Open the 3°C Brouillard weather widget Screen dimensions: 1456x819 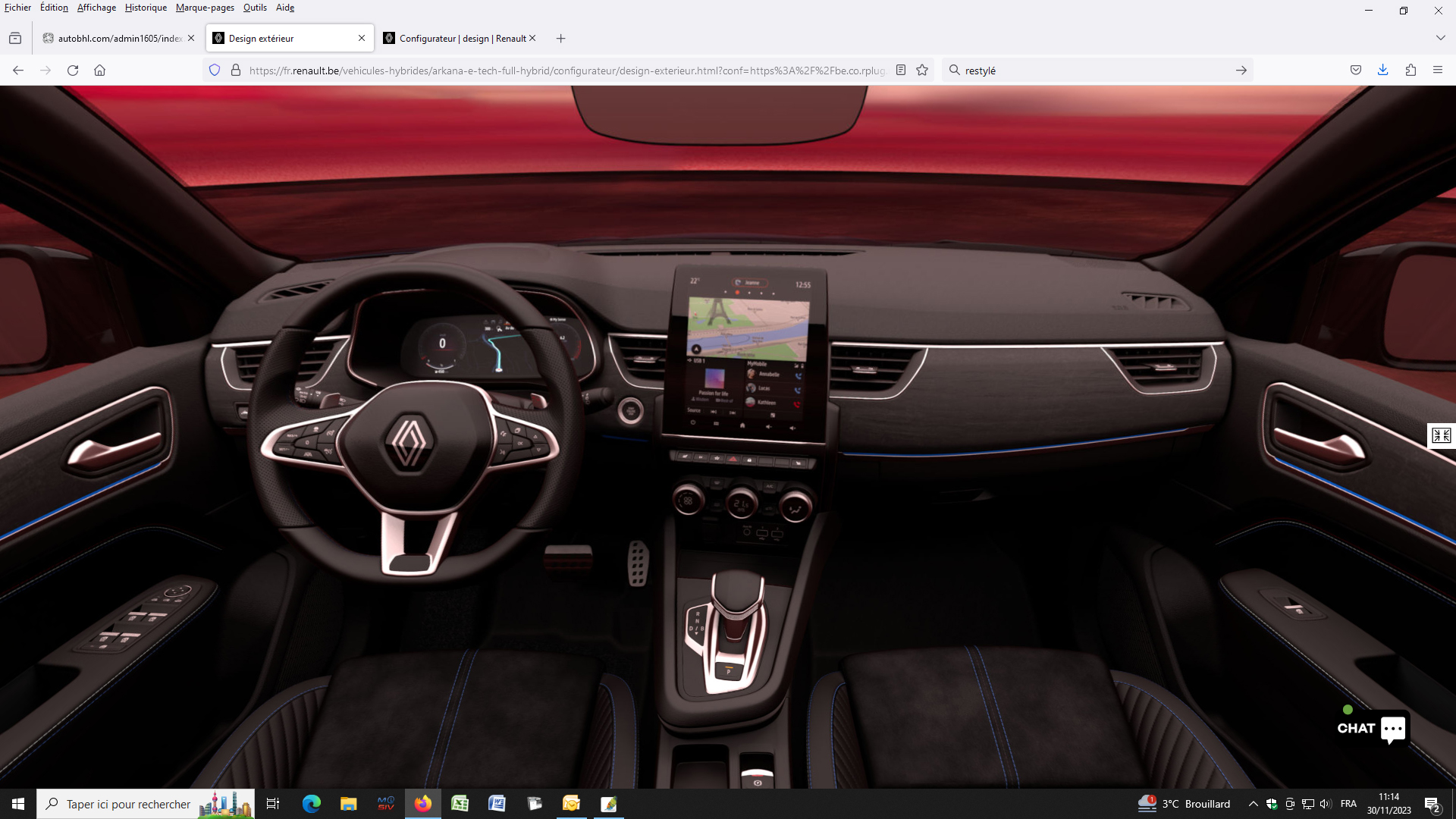(1184, 804)
